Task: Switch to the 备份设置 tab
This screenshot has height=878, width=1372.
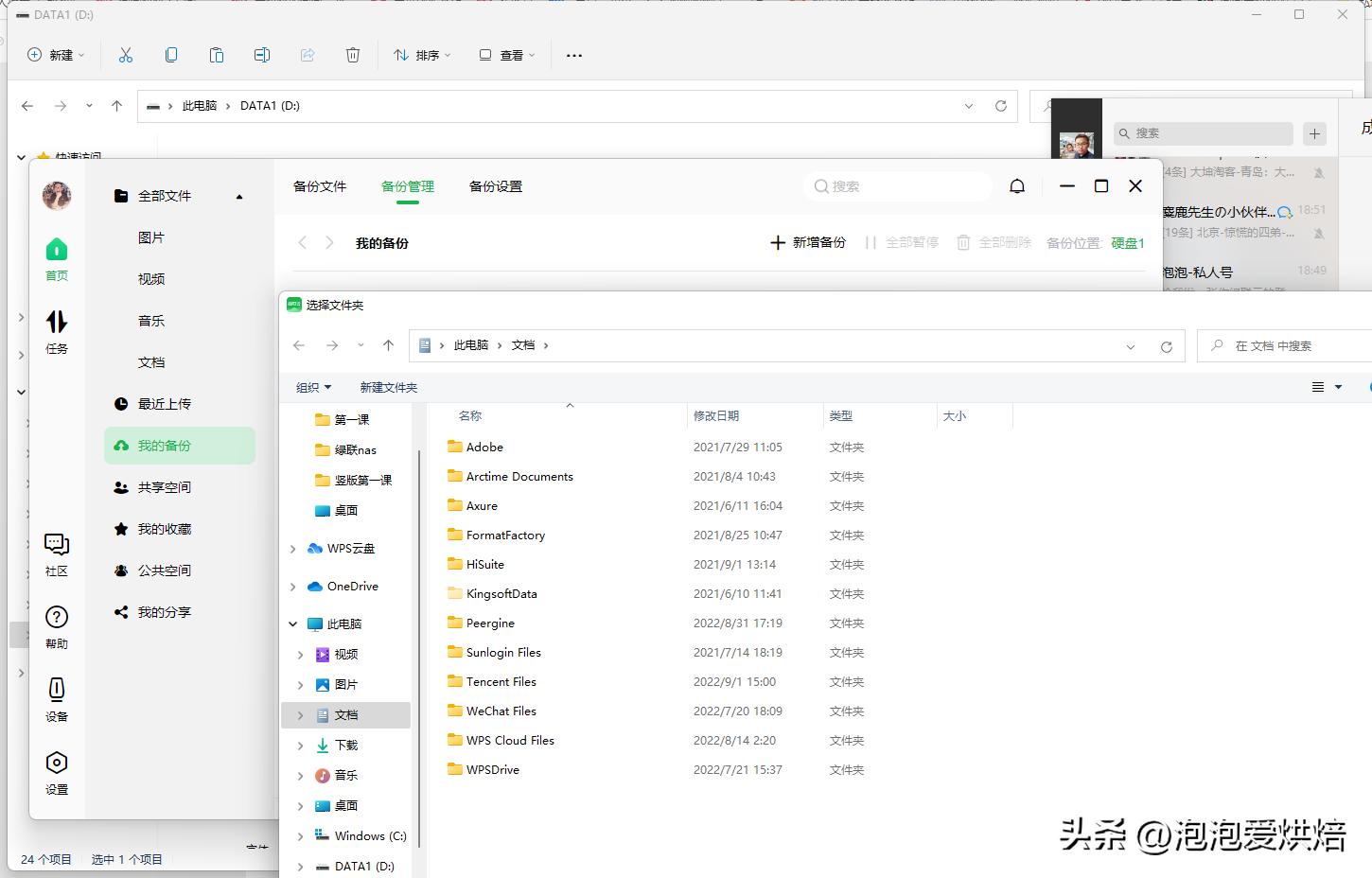Action: coord(495,186)
